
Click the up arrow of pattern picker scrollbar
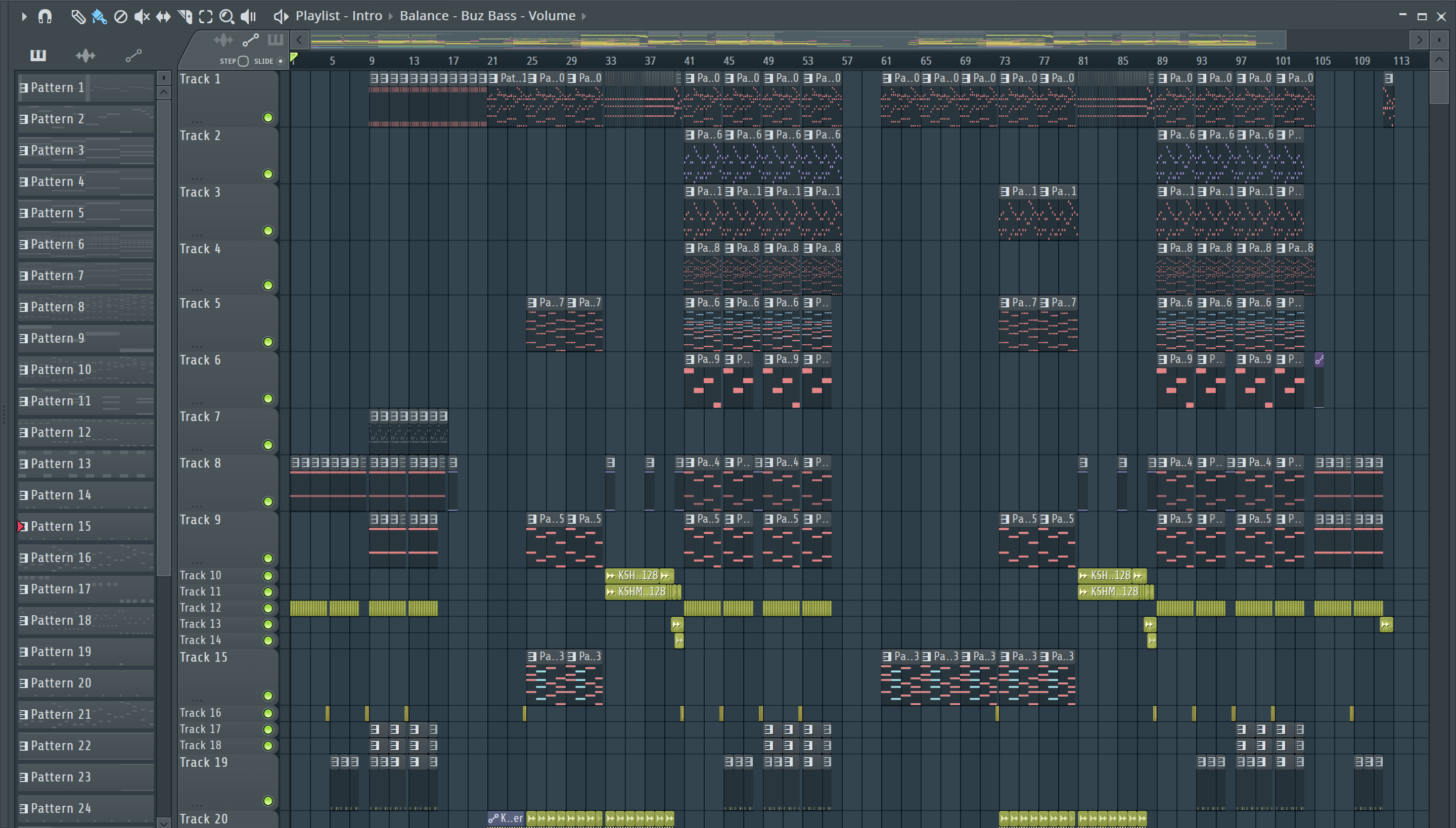coord(164,91)
